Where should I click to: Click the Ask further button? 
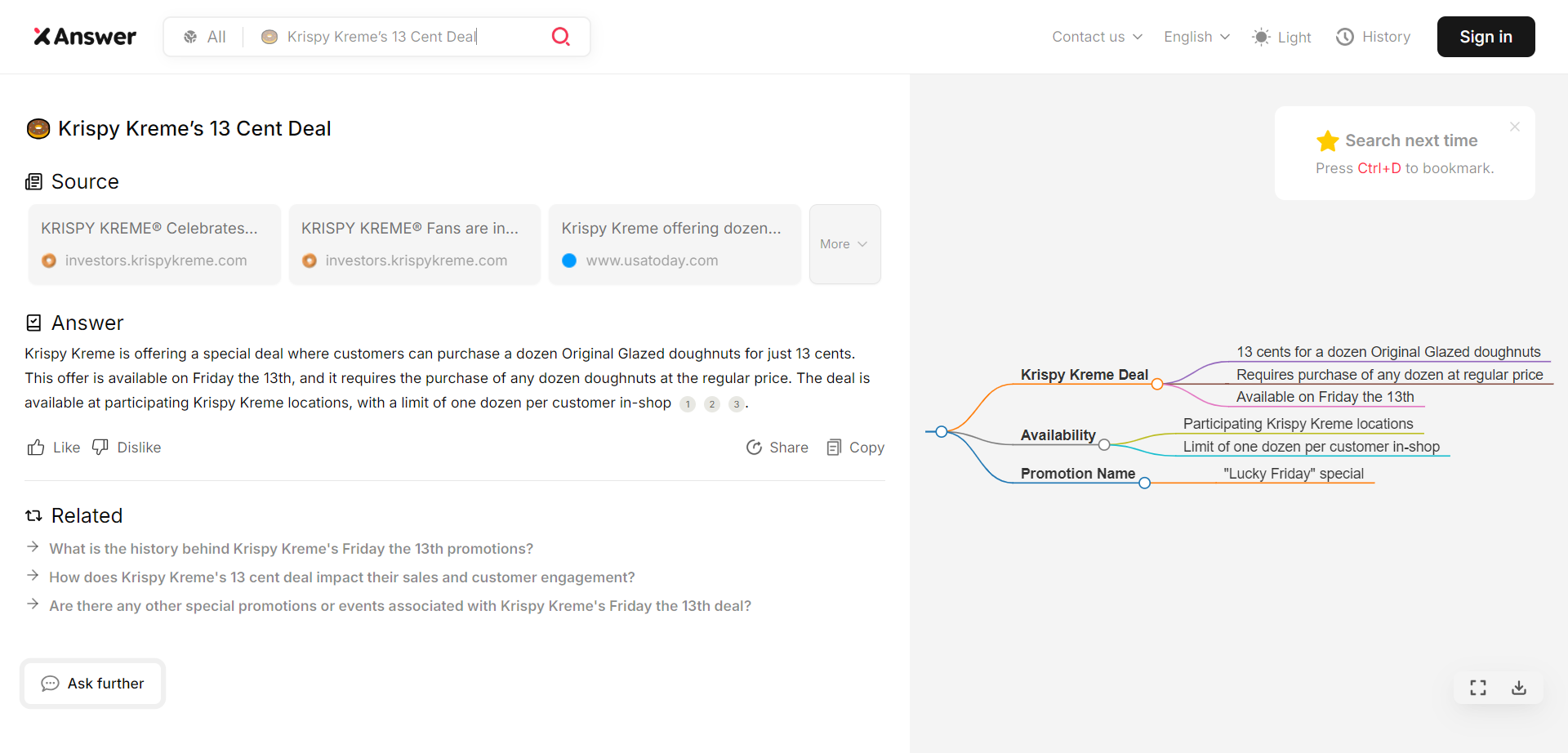(93, 684)
